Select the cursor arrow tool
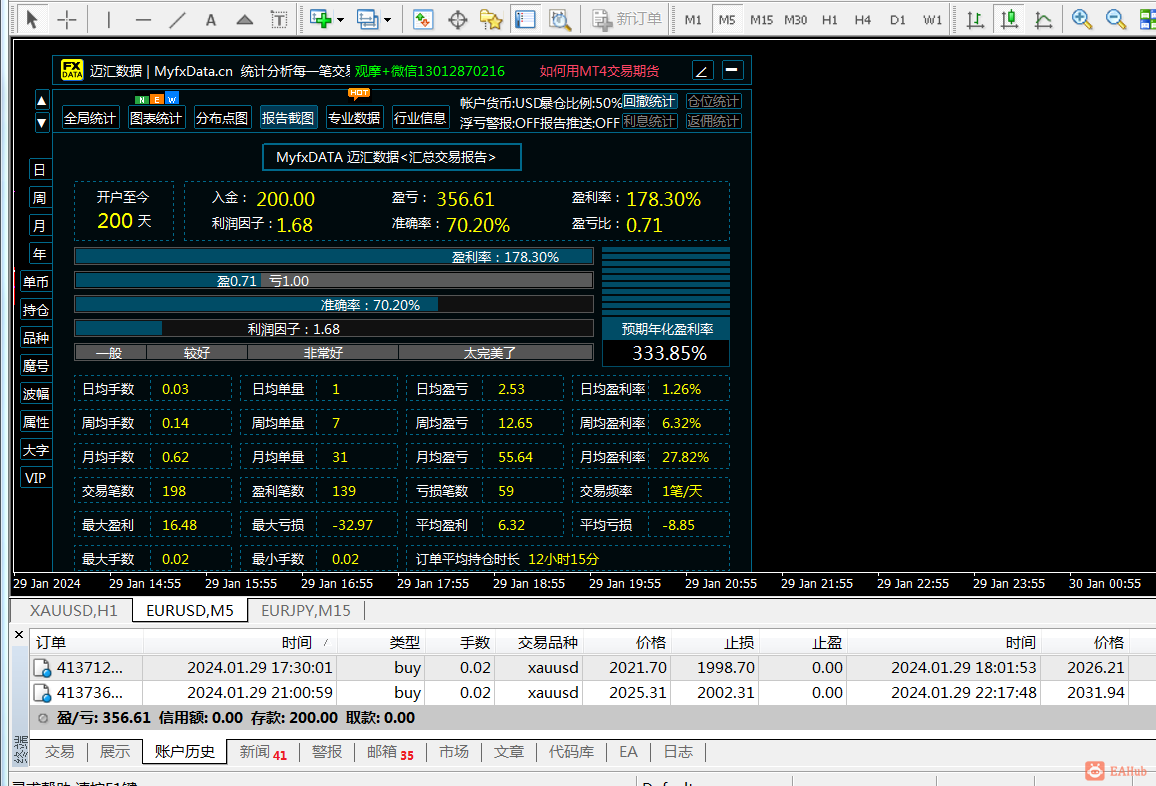 pos(31,19)
